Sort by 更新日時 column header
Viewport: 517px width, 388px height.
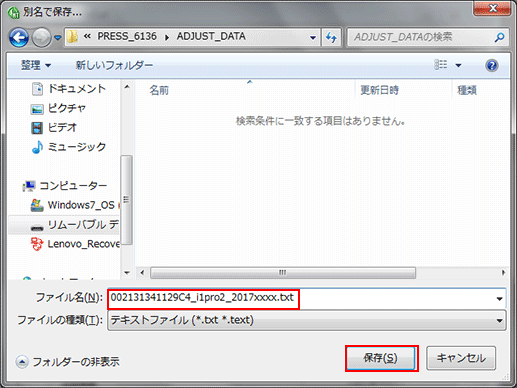pyautogui.click(x=379, y=90)
